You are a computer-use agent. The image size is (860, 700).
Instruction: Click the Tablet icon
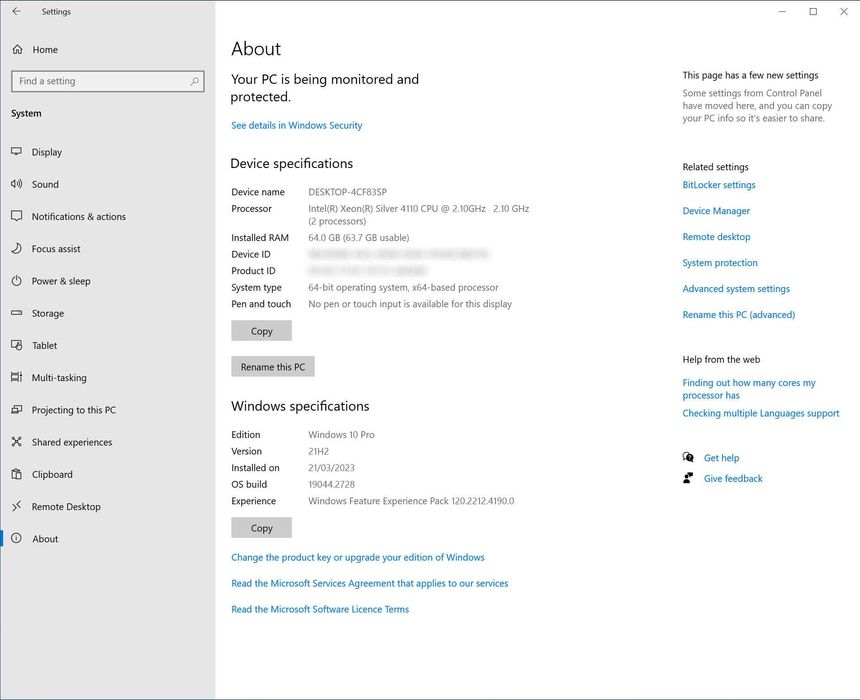point(16,345)
